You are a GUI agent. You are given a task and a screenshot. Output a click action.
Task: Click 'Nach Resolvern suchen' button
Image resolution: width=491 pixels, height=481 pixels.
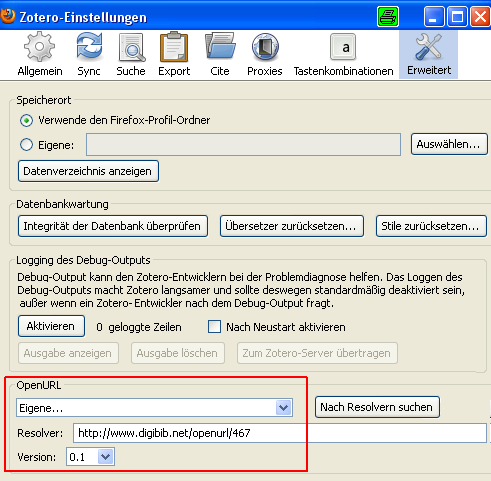pyautogui.click(x=377, y=407)
